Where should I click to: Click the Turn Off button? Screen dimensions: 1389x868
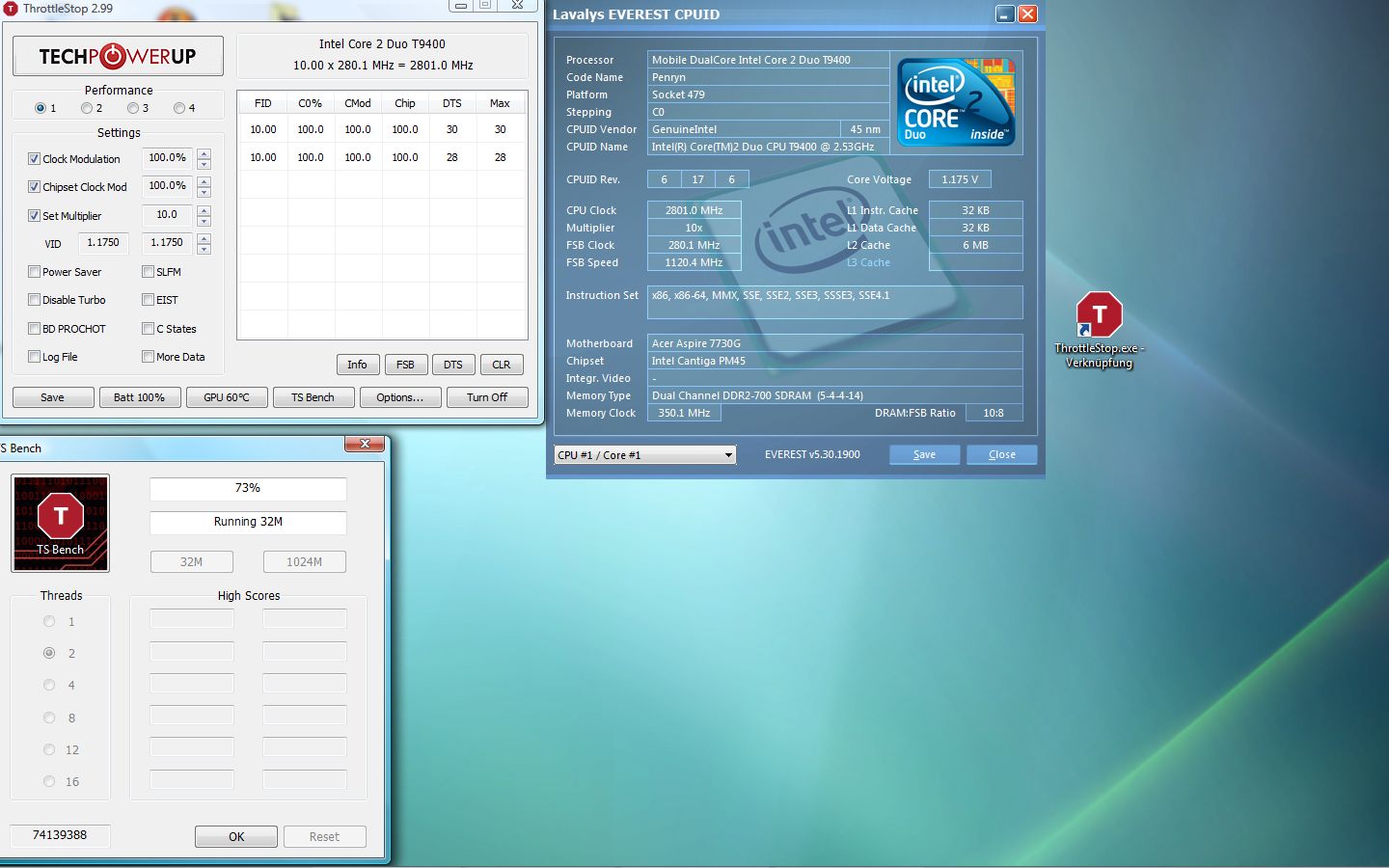tap(487, 397)
